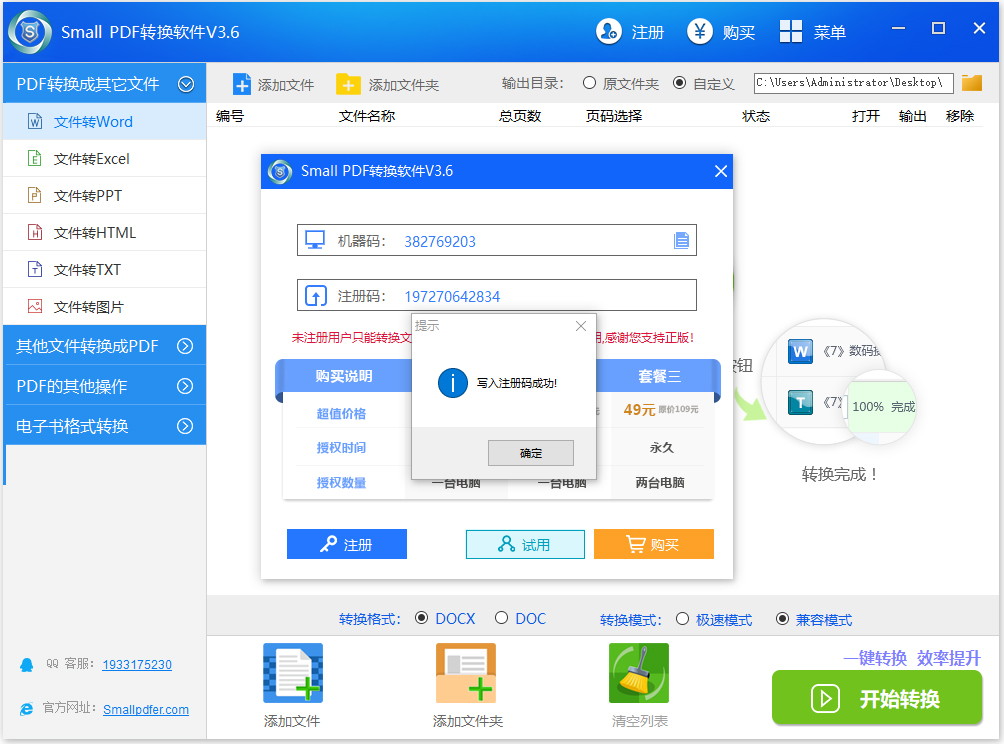Viewport: 1004px width, 744px height.
Task: Expand the 其他文件转换成PDF section
Action: [185, 346]
